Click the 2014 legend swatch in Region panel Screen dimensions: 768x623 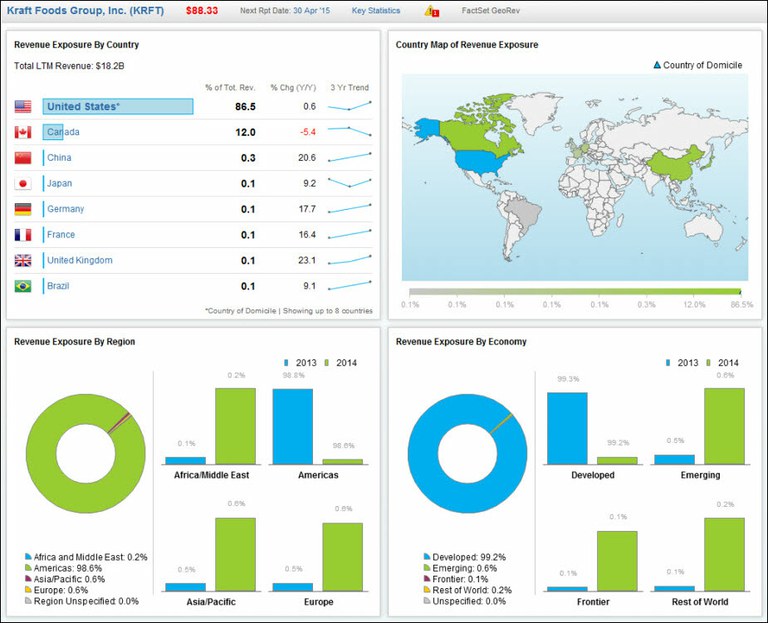click(x=327, y=363)
